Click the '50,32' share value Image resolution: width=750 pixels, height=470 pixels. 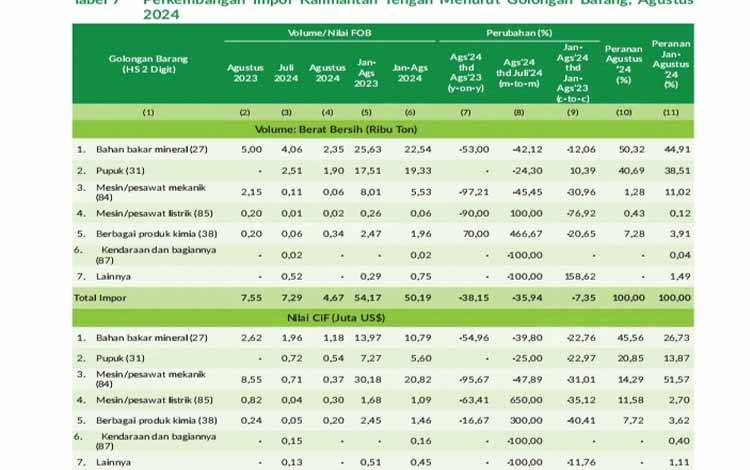tap(631, 149)
